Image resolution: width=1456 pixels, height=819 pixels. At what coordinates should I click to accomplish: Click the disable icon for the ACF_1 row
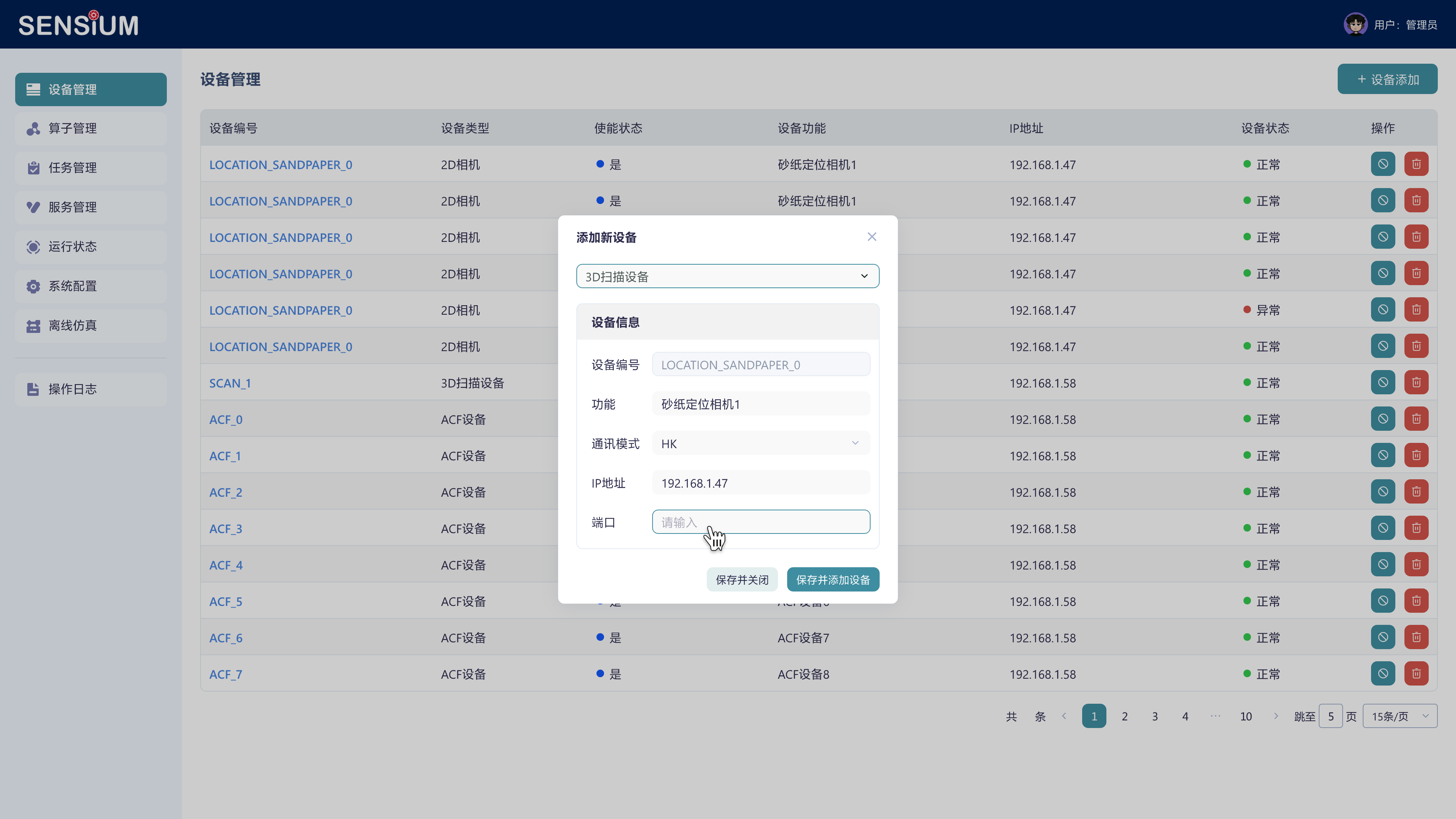(x=1382, y=455)
